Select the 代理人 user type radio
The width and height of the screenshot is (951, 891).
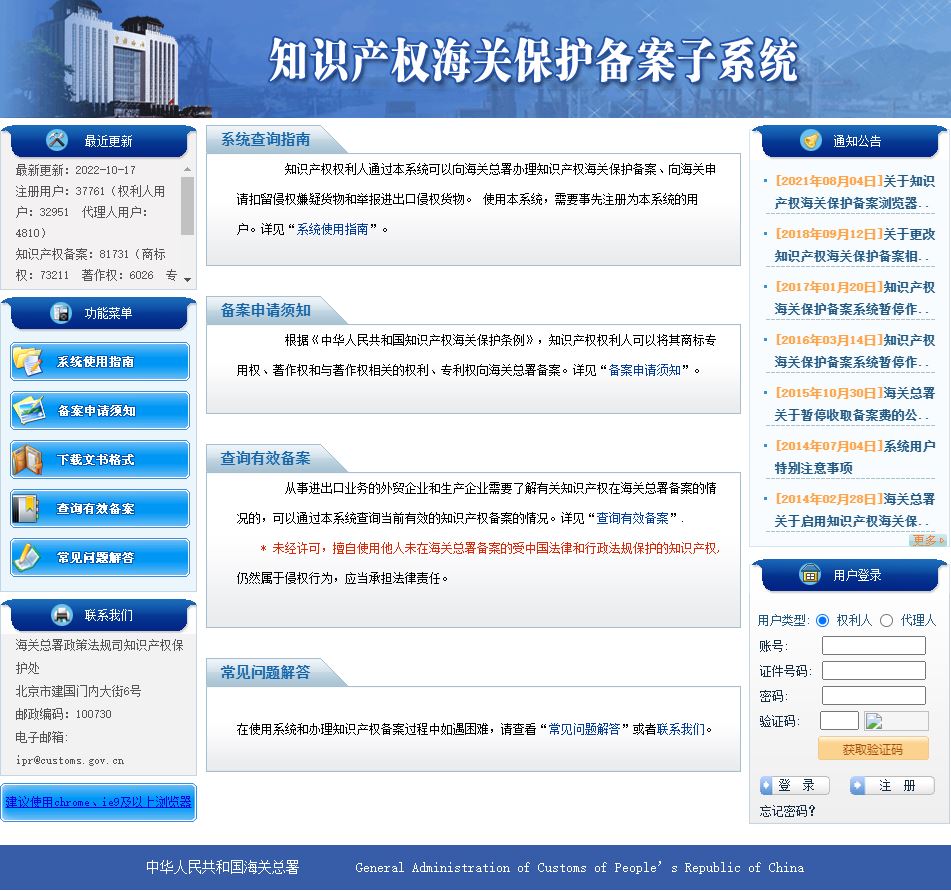(x=886, y=620)
